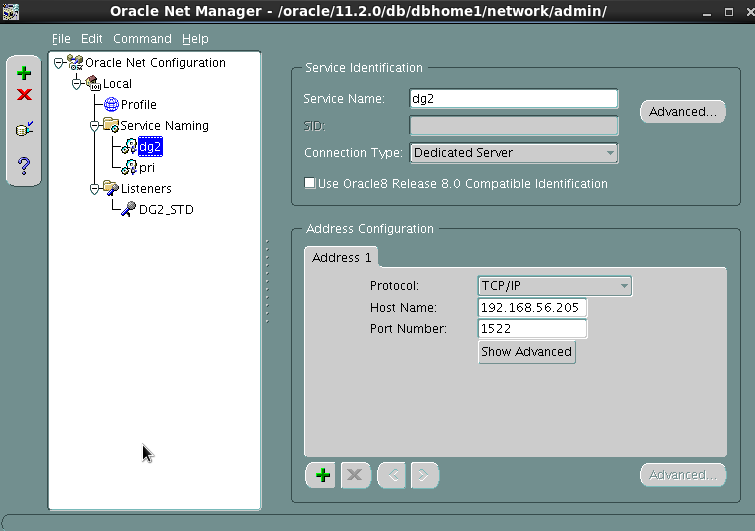Screen dimensions: 755x531
Task: Select Listeners label in tree
Action: click(146, 189)
